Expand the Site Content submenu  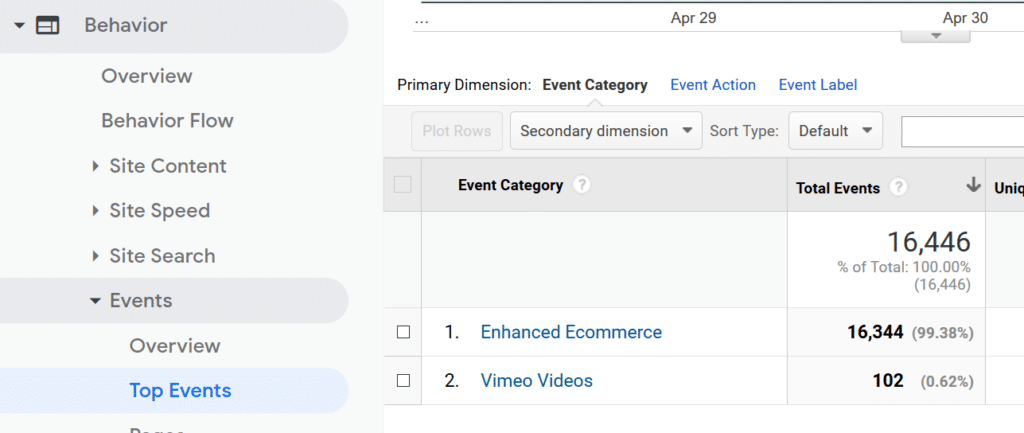click(96, 166)
